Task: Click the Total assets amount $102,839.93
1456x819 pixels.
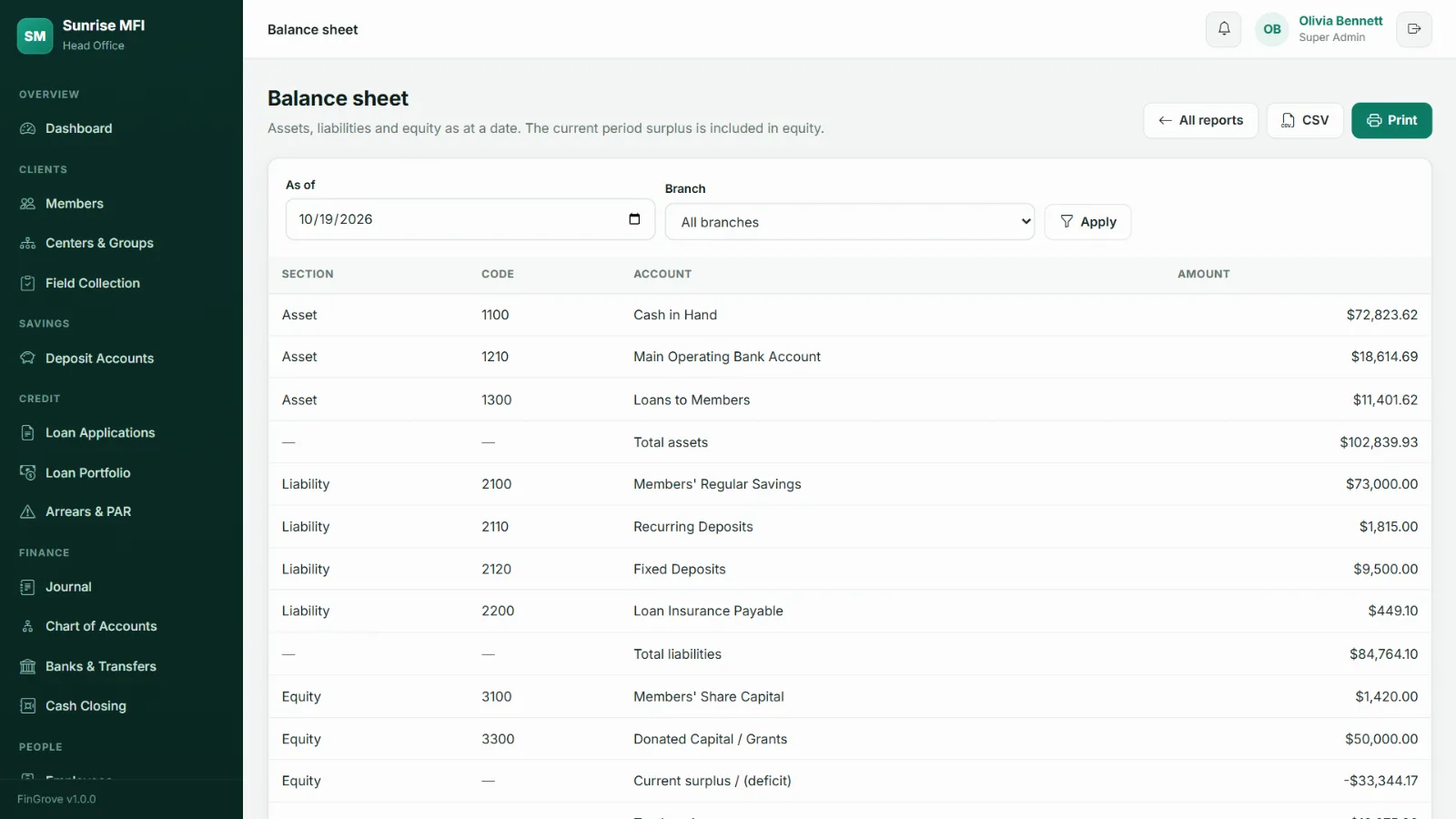Action: pyautogui.click(x=1379, y=442)
